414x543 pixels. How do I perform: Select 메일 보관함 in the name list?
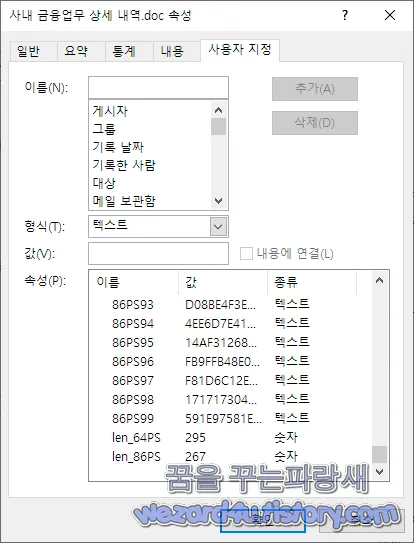150,201
